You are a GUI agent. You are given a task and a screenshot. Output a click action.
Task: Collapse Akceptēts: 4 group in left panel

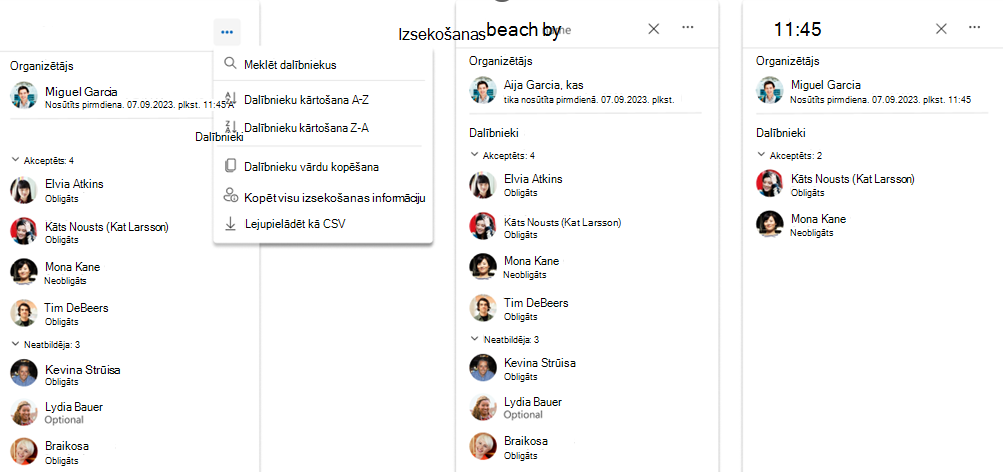15,160
